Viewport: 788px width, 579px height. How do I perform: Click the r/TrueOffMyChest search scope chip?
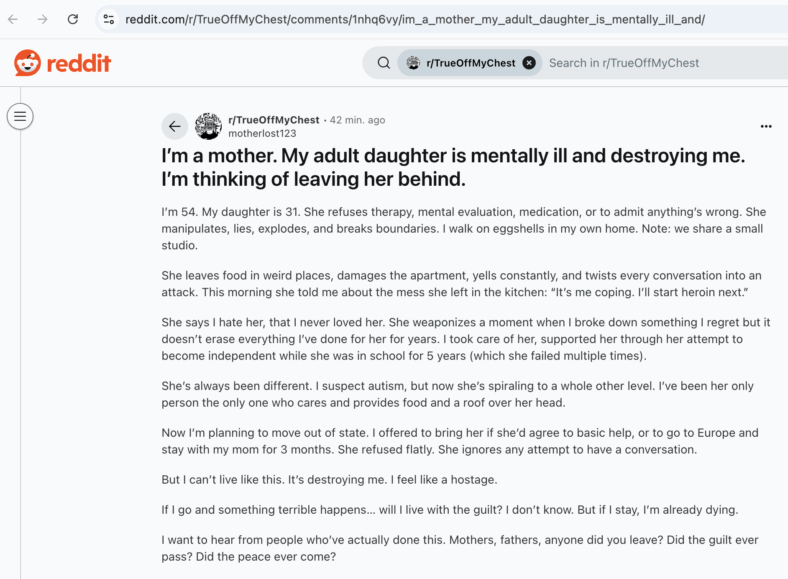pyautogui.click(x=470, y=63)
